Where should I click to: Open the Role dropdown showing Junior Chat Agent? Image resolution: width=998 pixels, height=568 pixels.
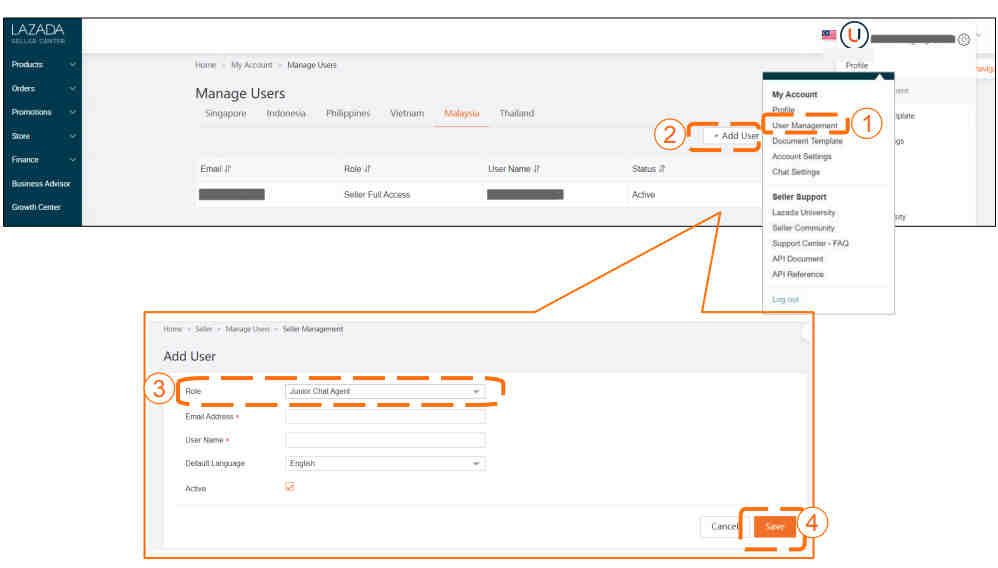[385, 392]
